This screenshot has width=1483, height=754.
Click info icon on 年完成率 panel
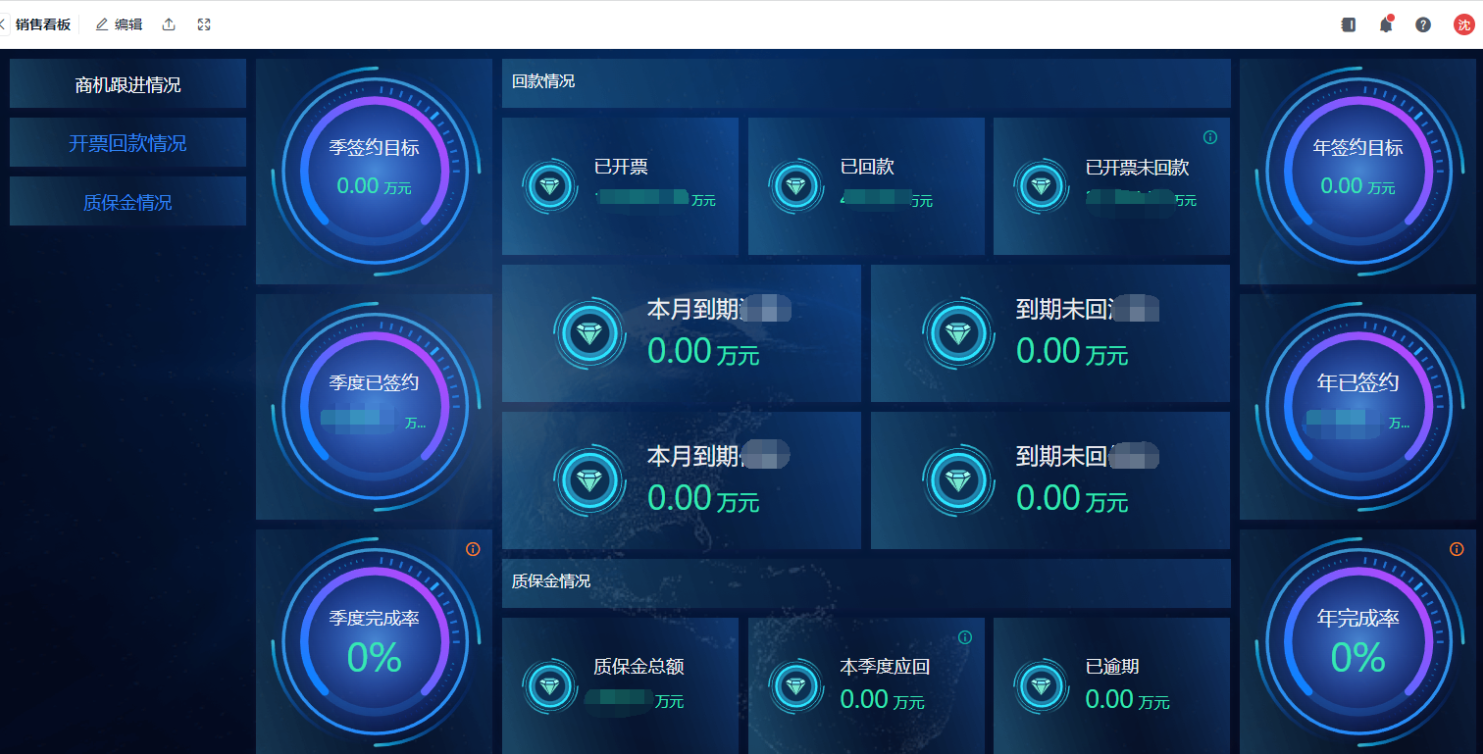(1457, 549)
